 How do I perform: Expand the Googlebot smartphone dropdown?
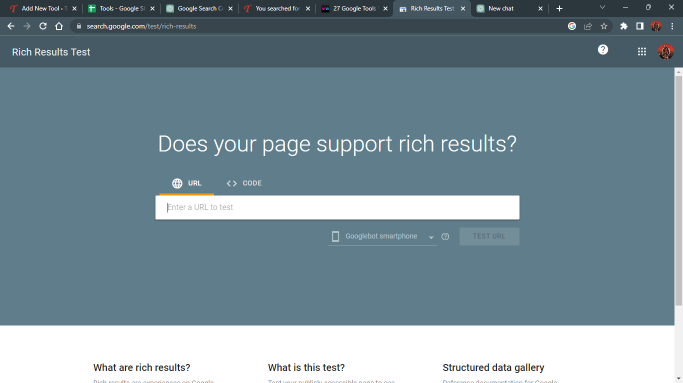click(382, 236)
